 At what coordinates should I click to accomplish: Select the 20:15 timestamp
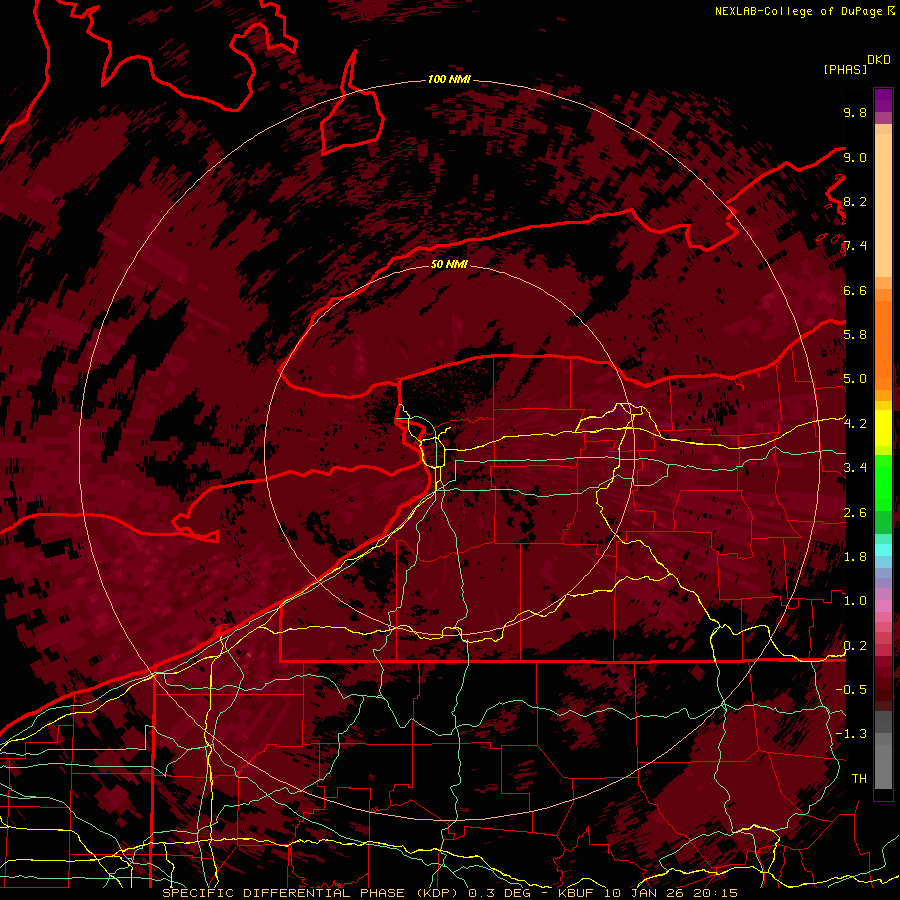pyautogui.click(x=718, y=893)
